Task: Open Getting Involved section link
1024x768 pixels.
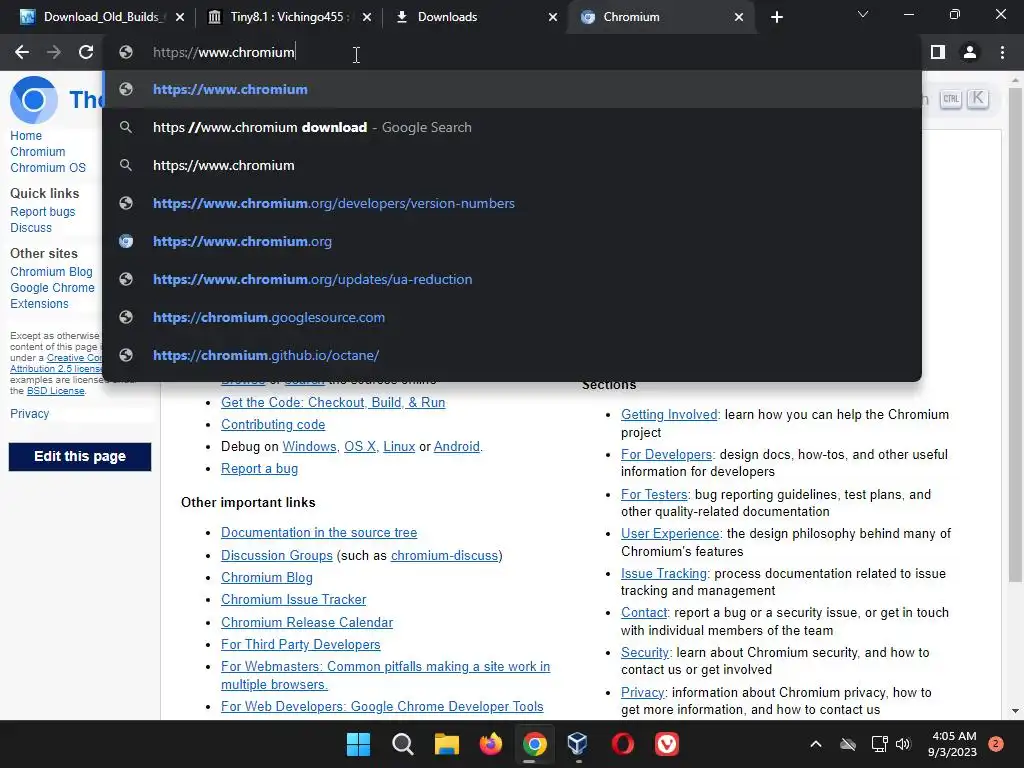Action: [669, 415]
